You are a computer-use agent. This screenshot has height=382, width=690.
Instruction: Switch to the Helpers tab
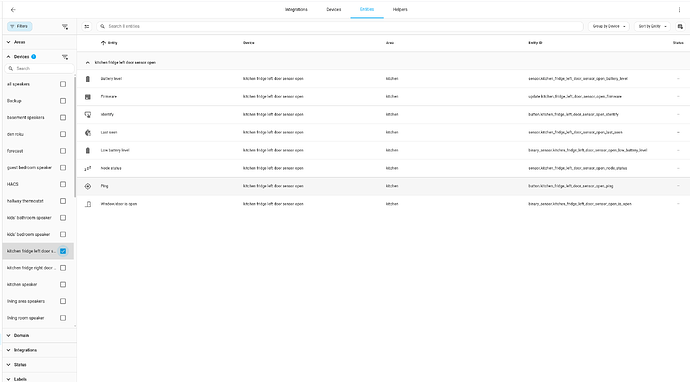pyautogui.click(x=400, y=10)
